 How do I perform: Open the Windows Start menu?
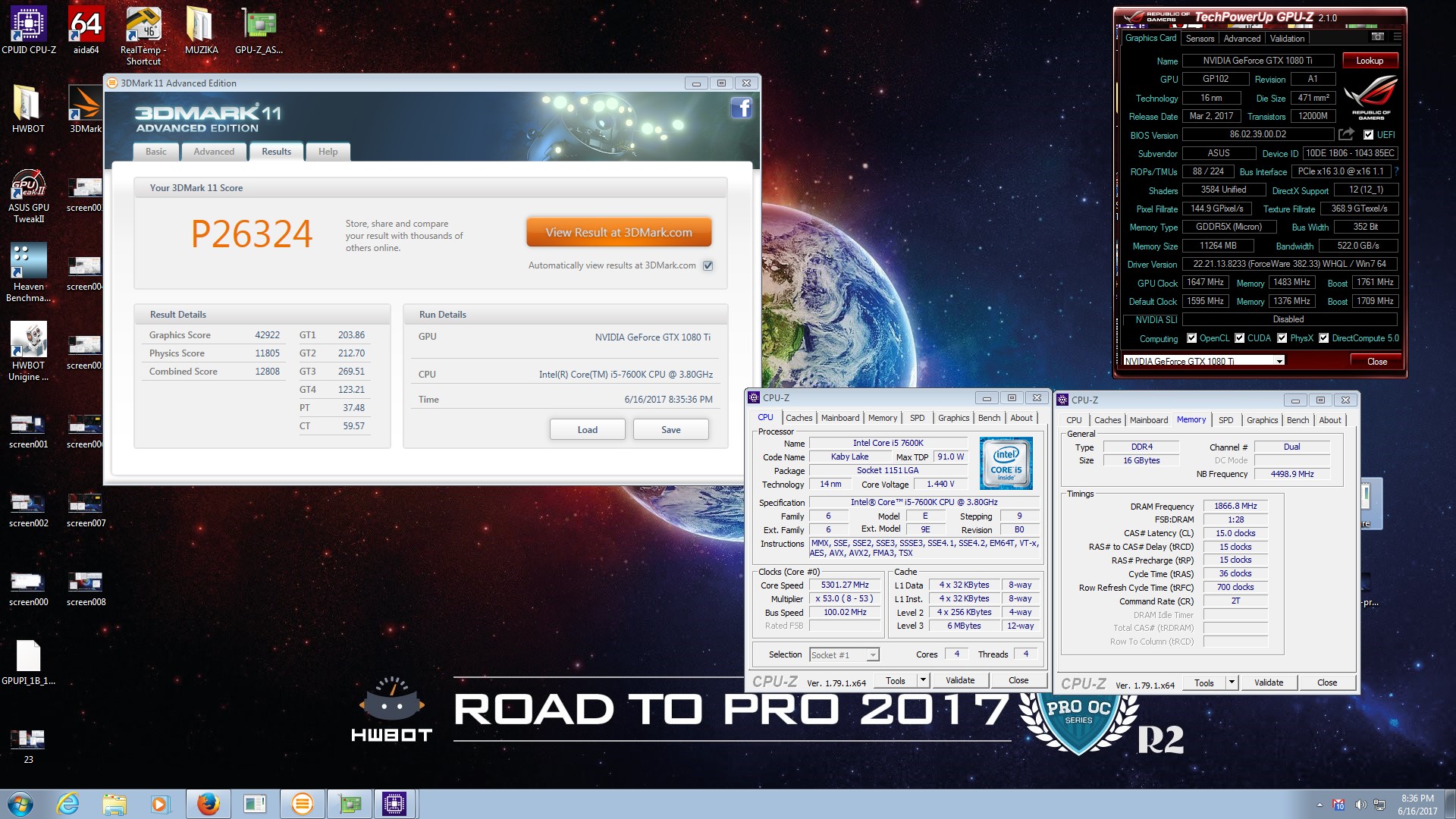coord(20,804)
